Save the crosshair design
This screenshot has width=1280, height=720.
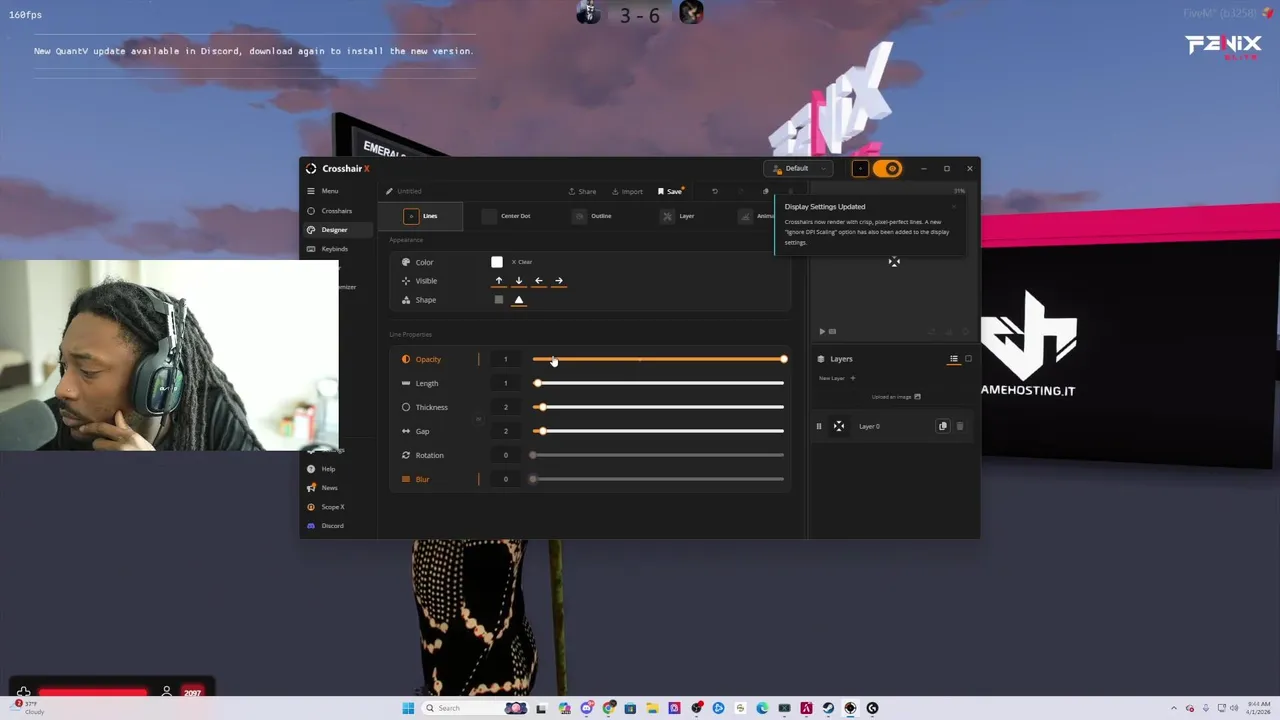670,191
